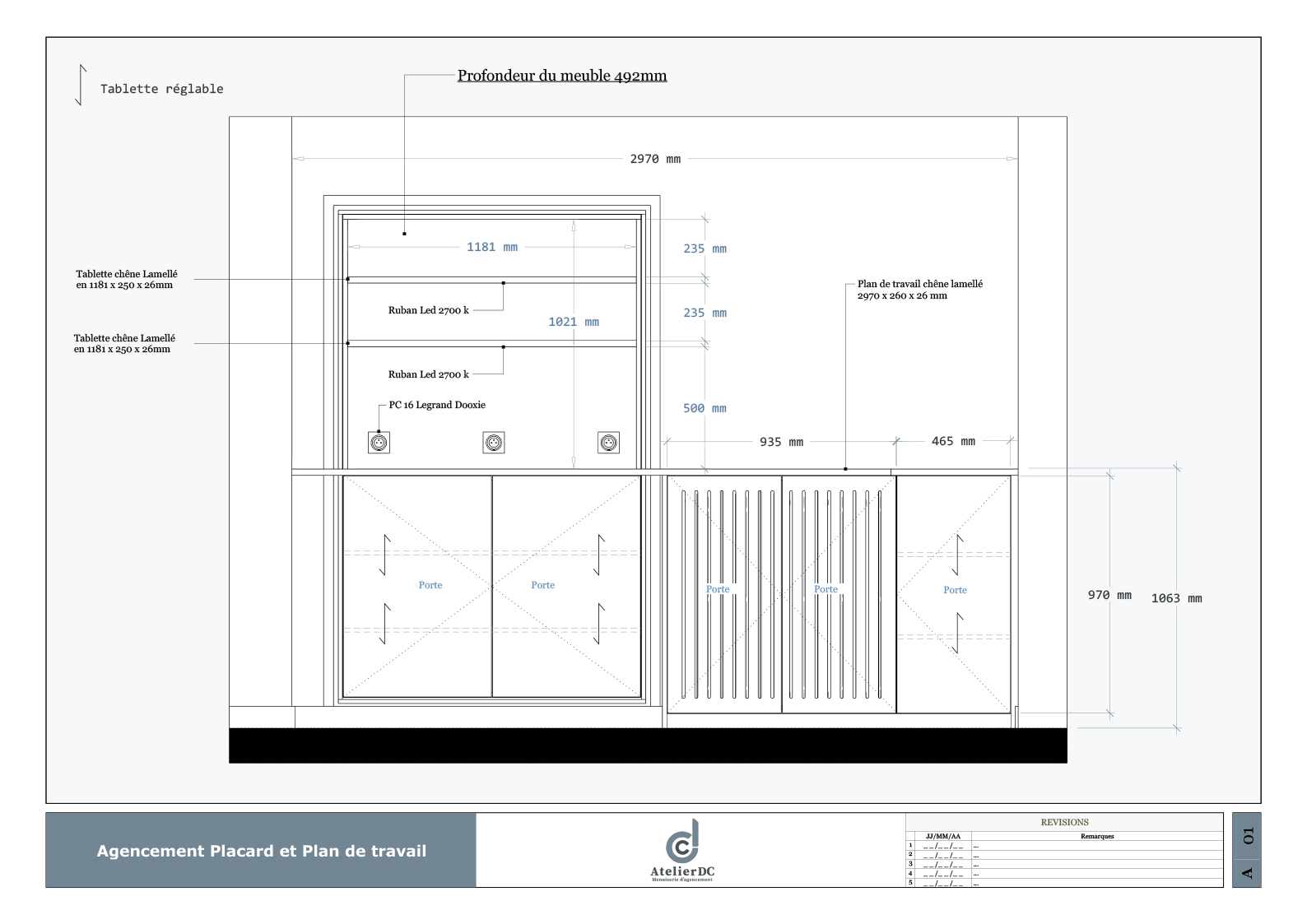The width and height of the screenshot is (1307, 924).
Task: Click the AtelierDC logo in title block
Action: point(682,850)
